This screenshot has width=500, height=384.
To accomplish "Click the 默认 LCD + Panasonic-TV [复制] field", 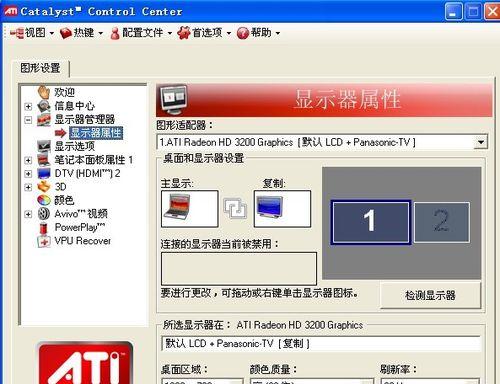I will pyautogui.click(x=321, y=344).
